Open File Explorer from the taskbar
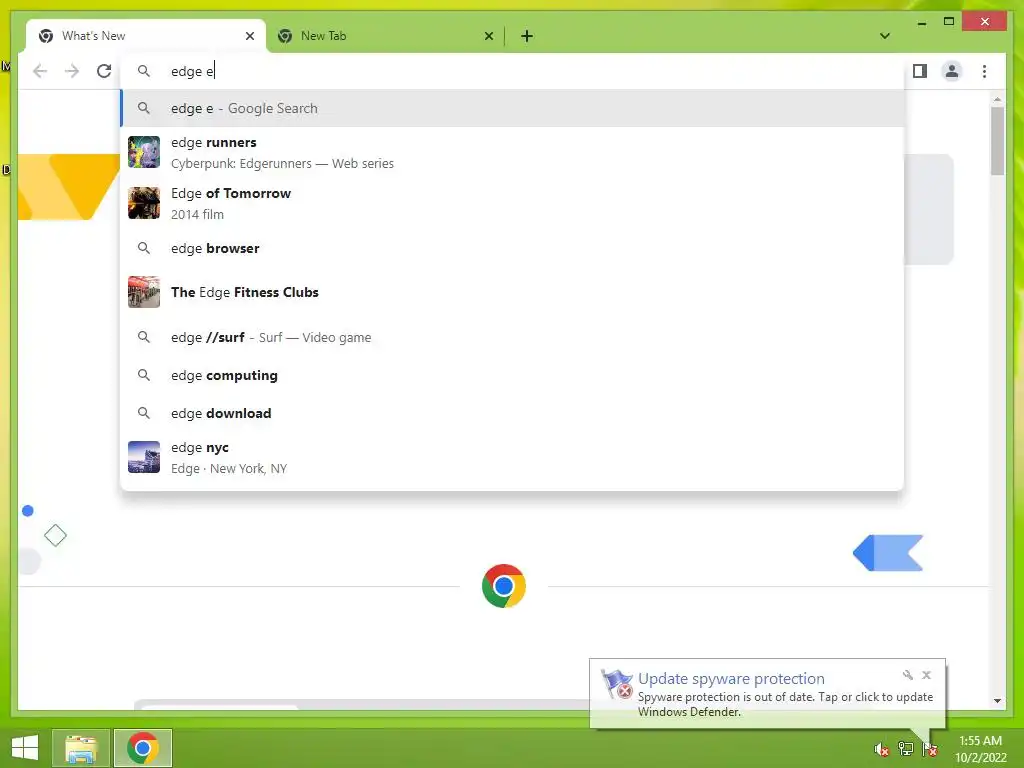The image size is (1024, 768). click(x=80, y=748)
